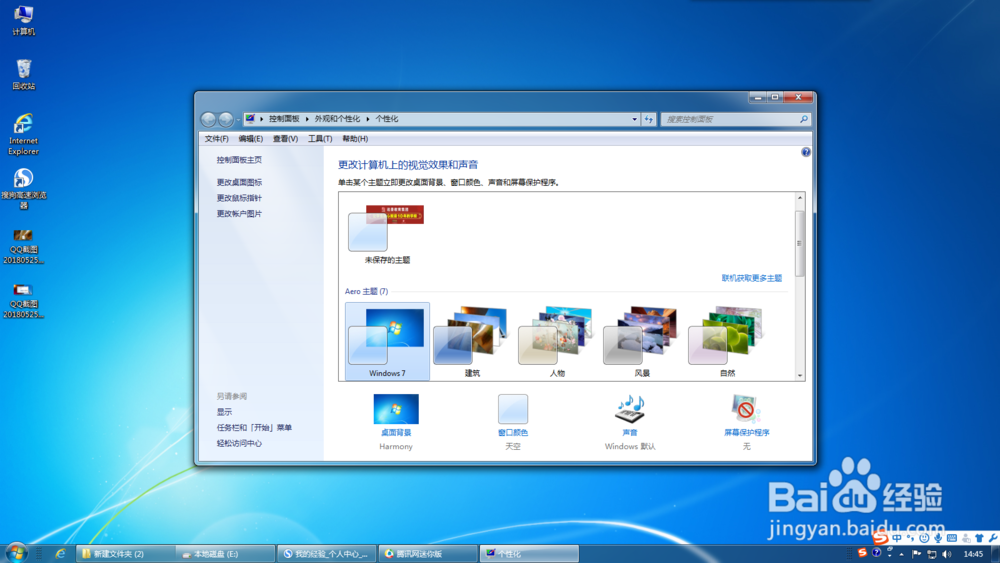This screenshot has width=1000, height=563.
Task: Switch to 本地磁盘 (E:) taskbar window
Action: click(226, 553)
